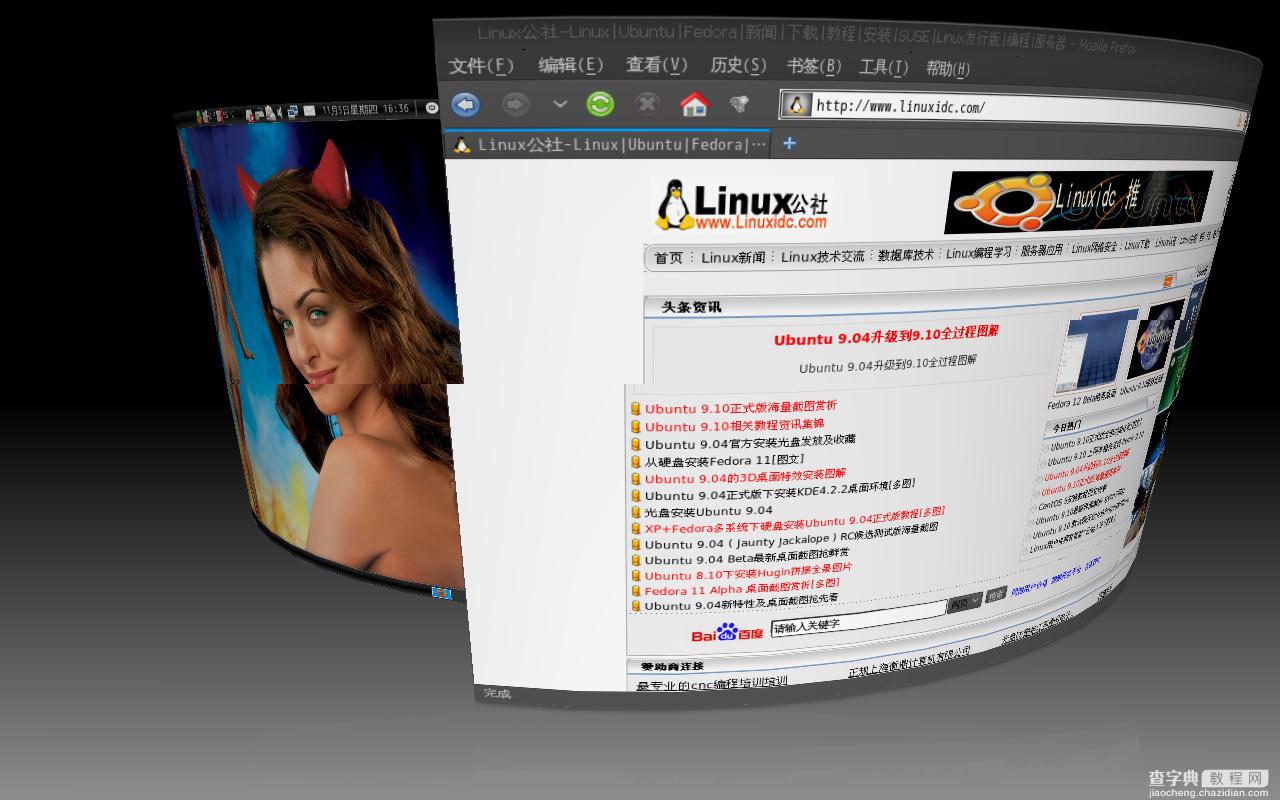Open the Linux编程学习 navigation link
This screenshot has height=800, width=1280.
979,253
